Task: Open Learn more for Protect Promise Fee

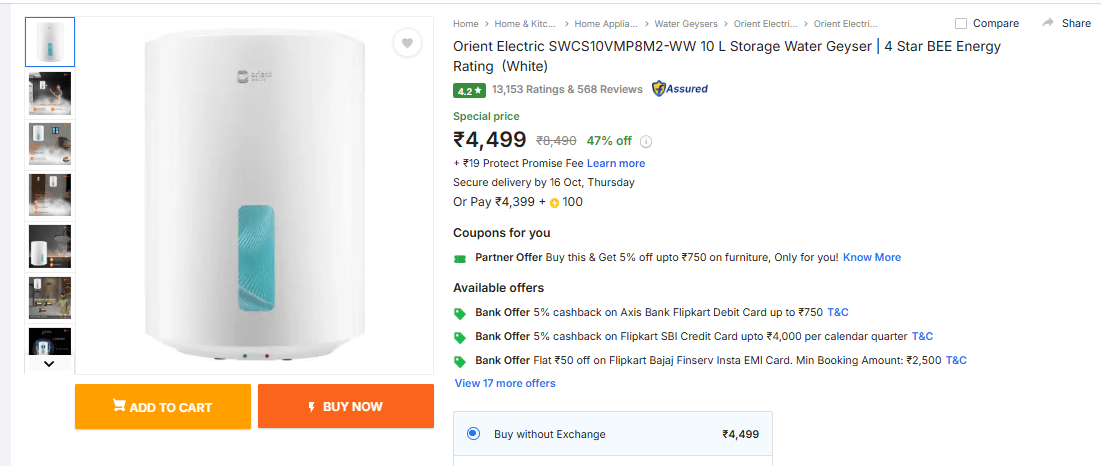Action: click(x=616, y=163)
